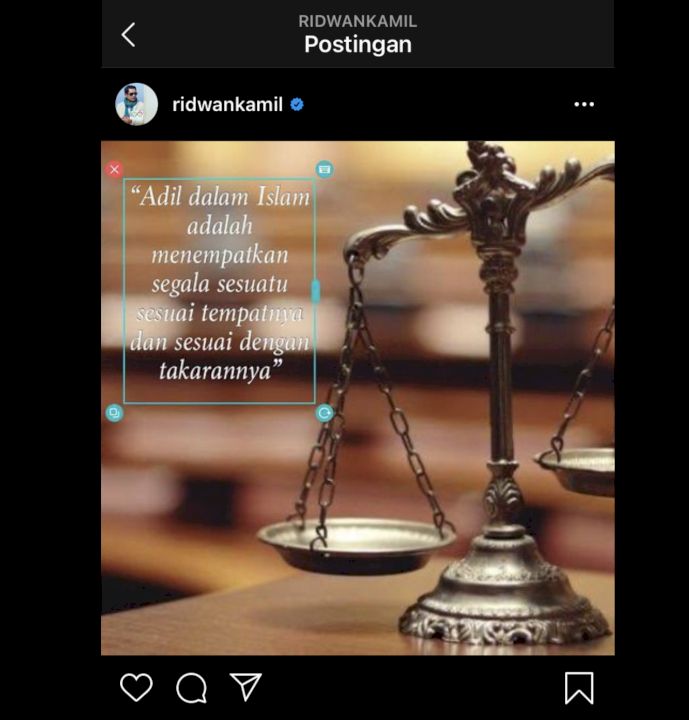Viewport: 689px width, 720px height.
Task: Tap the RIDWANKAMIL header label
Action: coord(358,21)
